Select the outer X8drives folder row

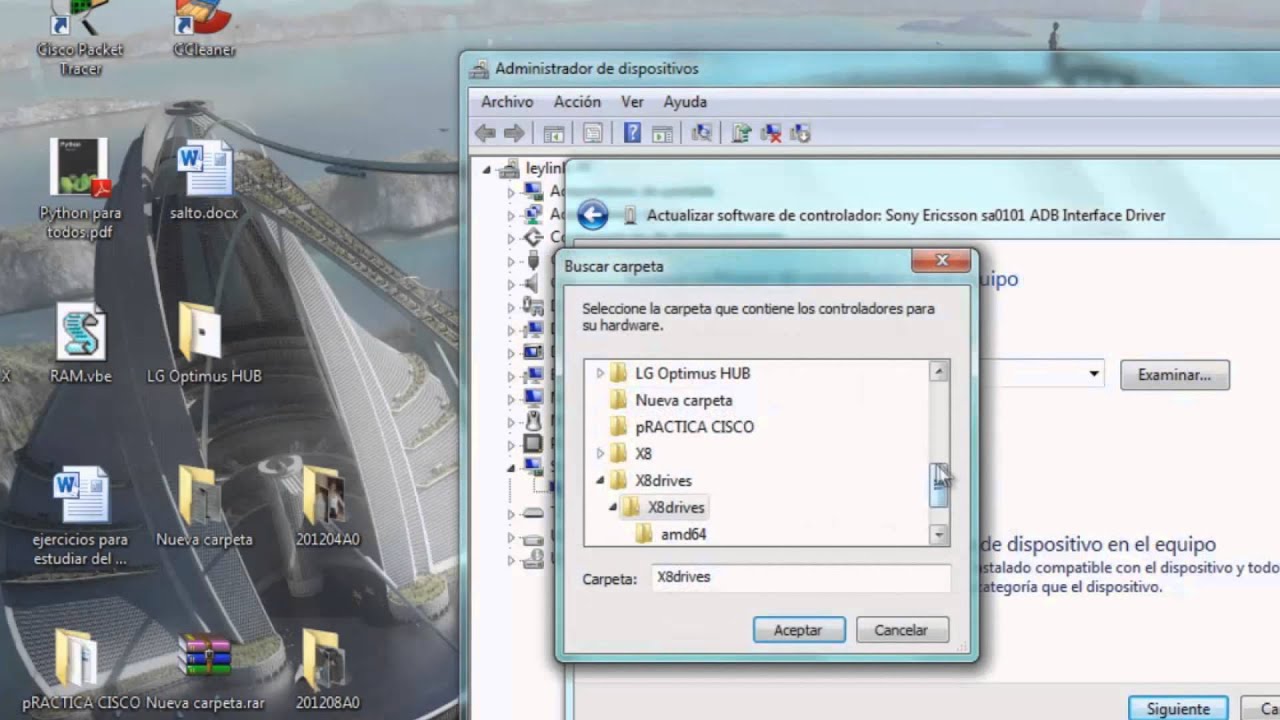click(x=663, y=481)
